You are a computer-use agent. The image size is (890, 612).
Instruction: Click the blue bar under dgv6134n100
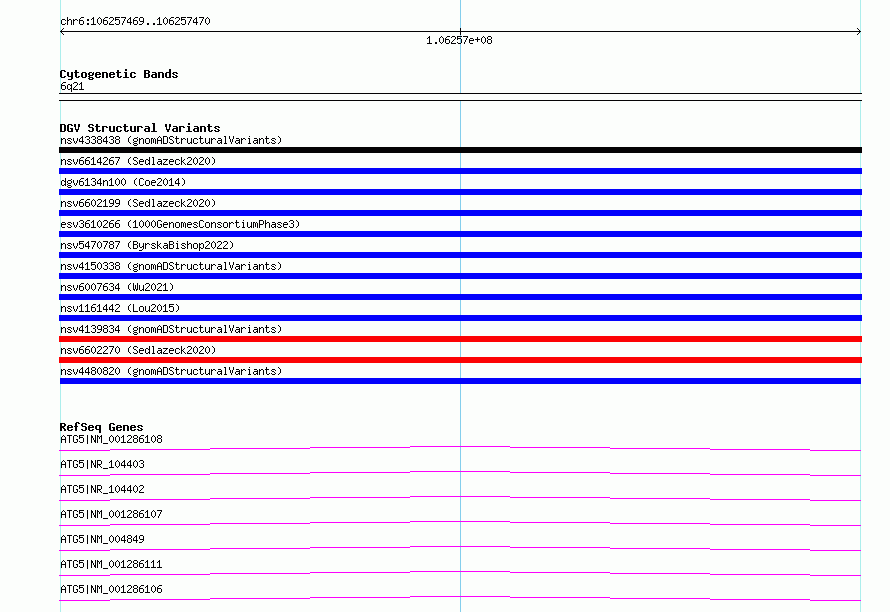(460, 192)
